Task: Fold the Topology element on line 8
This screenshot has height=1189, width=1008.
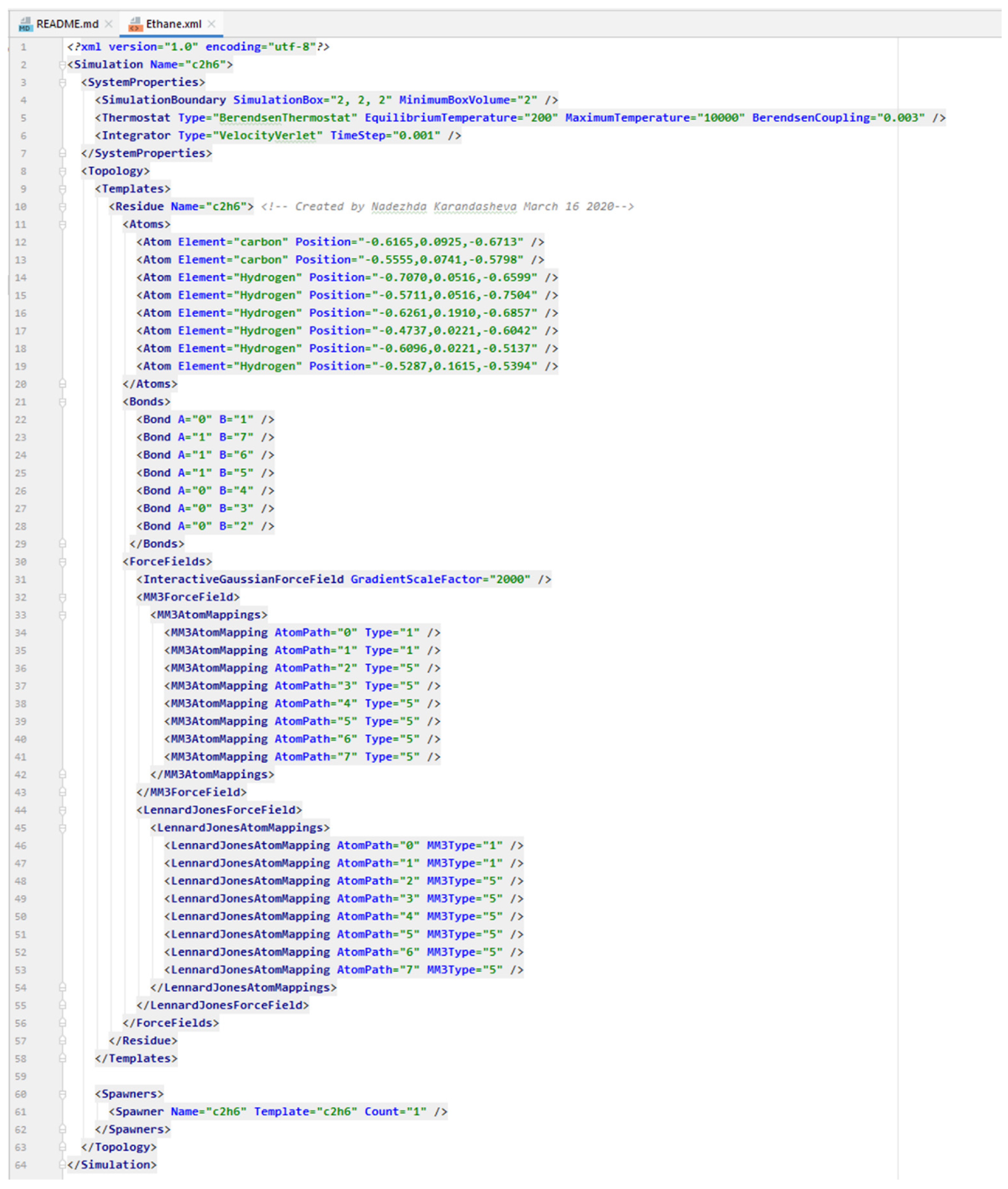Action: click(x=62, y=171)
